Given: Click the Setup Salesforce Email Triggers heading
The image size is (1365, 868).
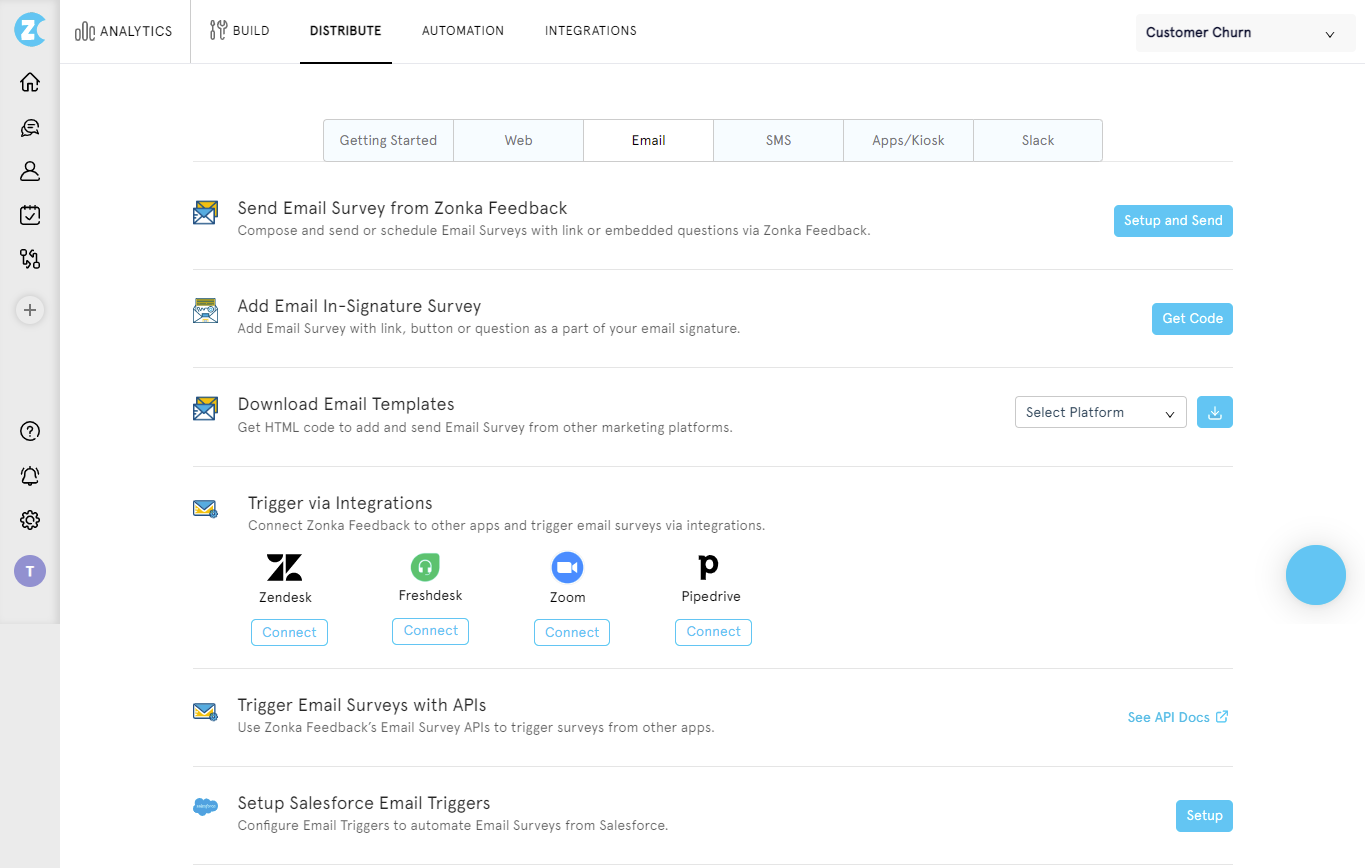Looking at the screenshot, I should pyautogui.click(x=364, y=803).
